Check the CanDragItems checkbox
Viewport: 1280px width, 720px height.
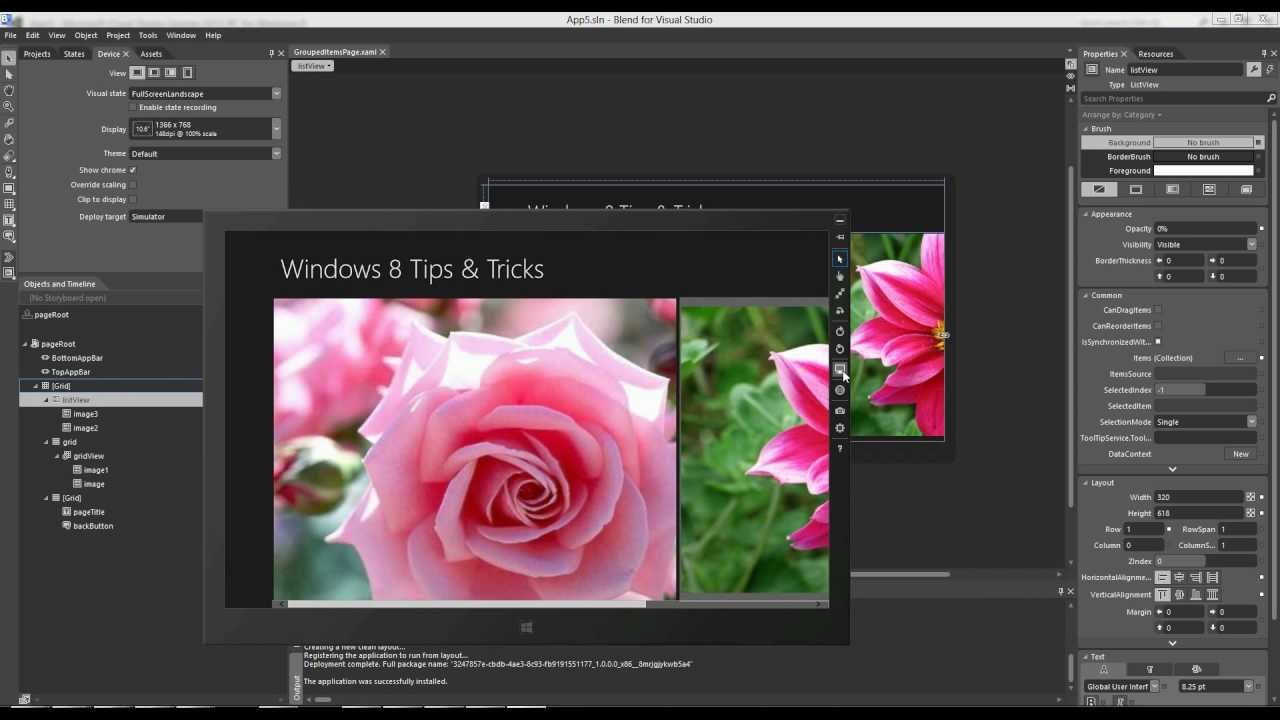pos(1158,310)
